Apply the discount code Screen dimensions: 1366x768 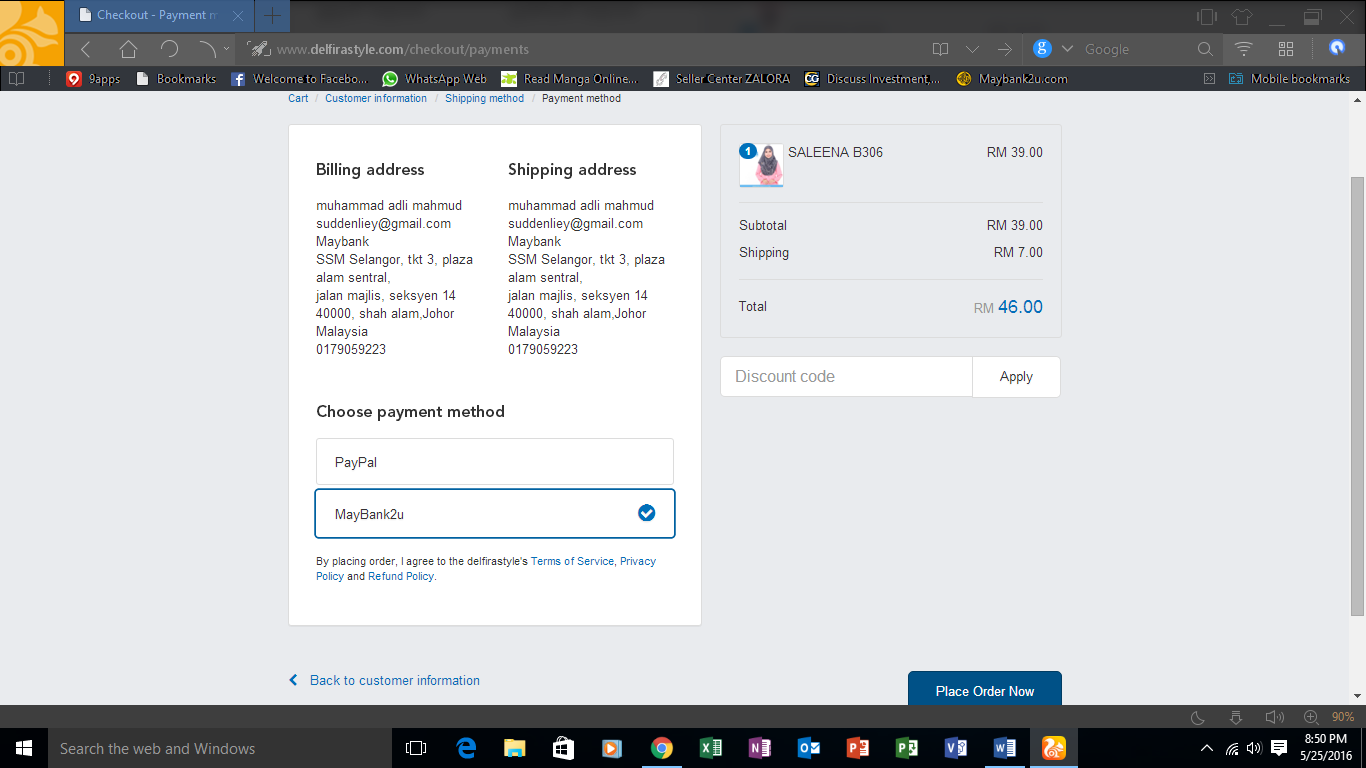point(1016,377)
